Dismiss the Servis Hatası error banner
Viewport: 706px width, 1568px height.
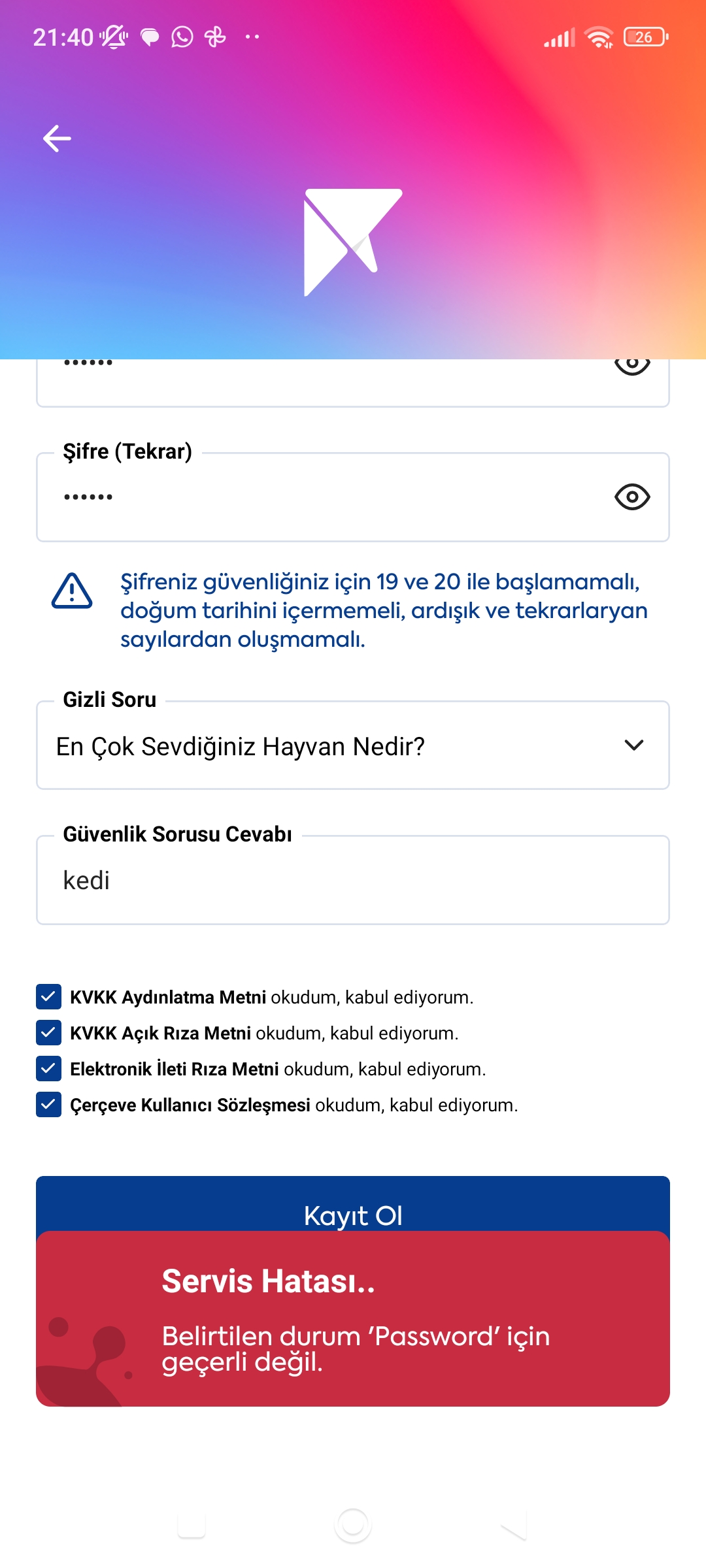(353, 1319)
